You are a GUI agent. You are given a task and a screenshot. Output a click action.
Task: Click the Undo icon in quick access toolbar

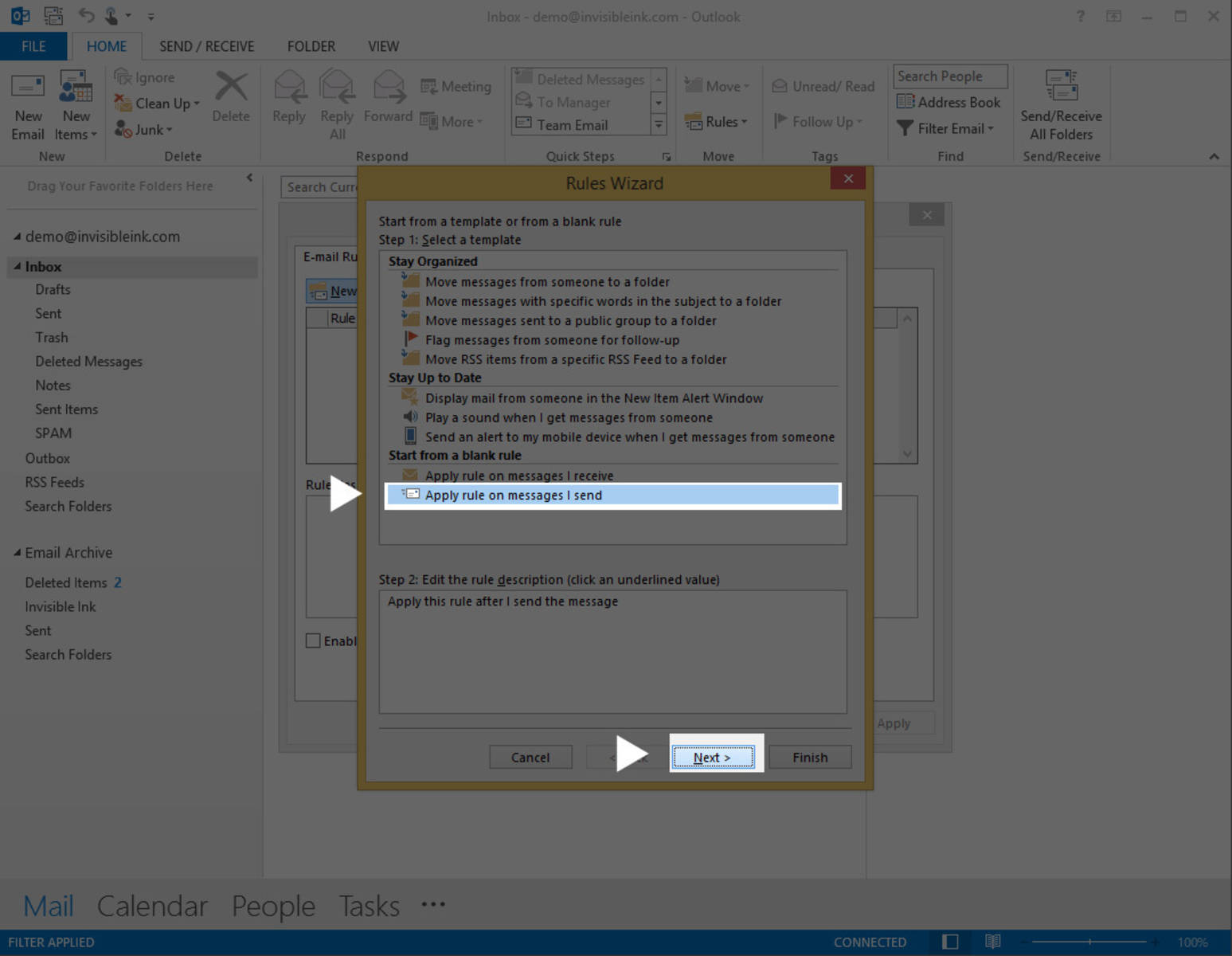click(86, 15)
